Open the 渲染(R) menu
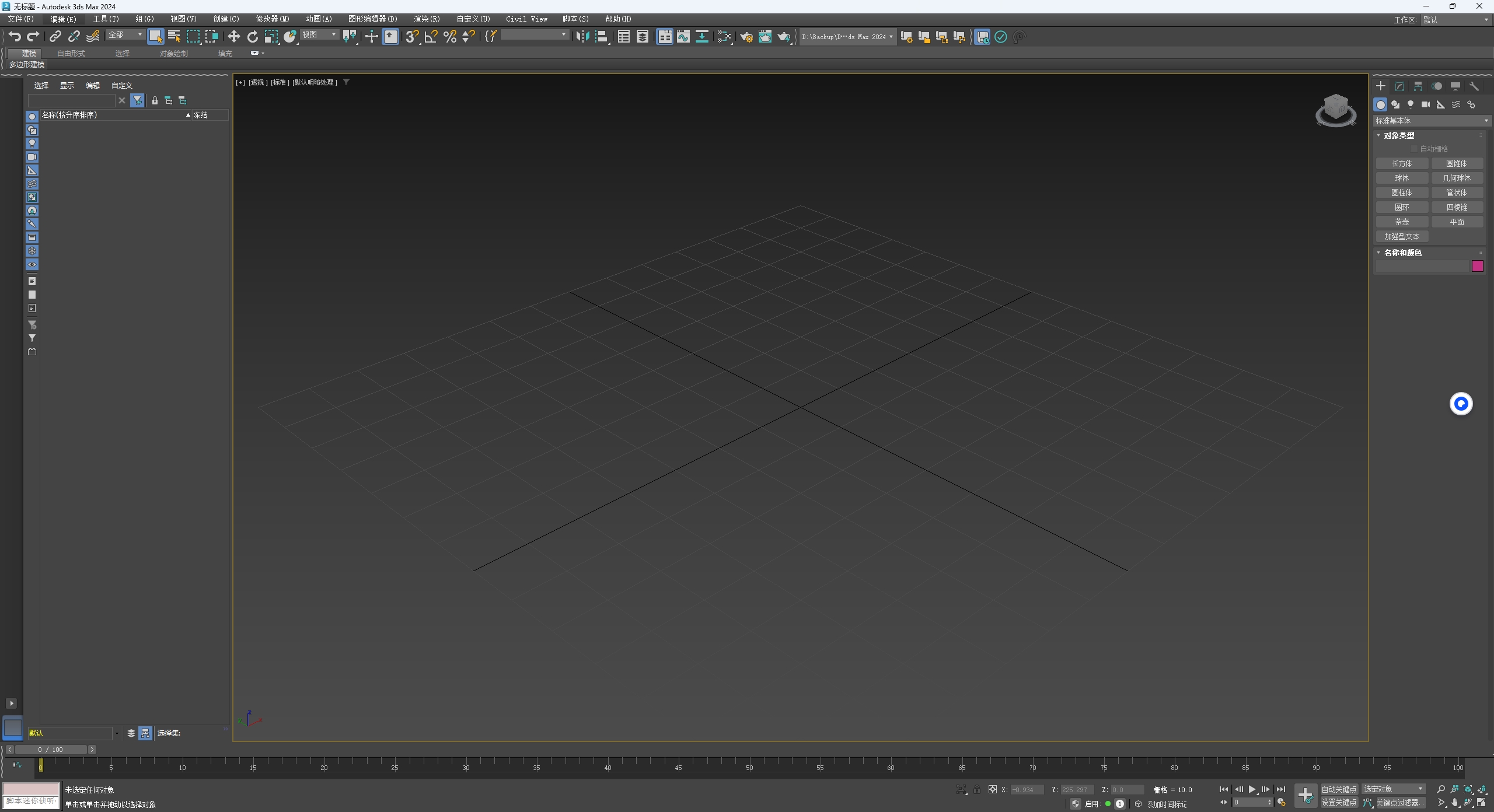Viewport: 1494px width, 812px height. [427, 19]
